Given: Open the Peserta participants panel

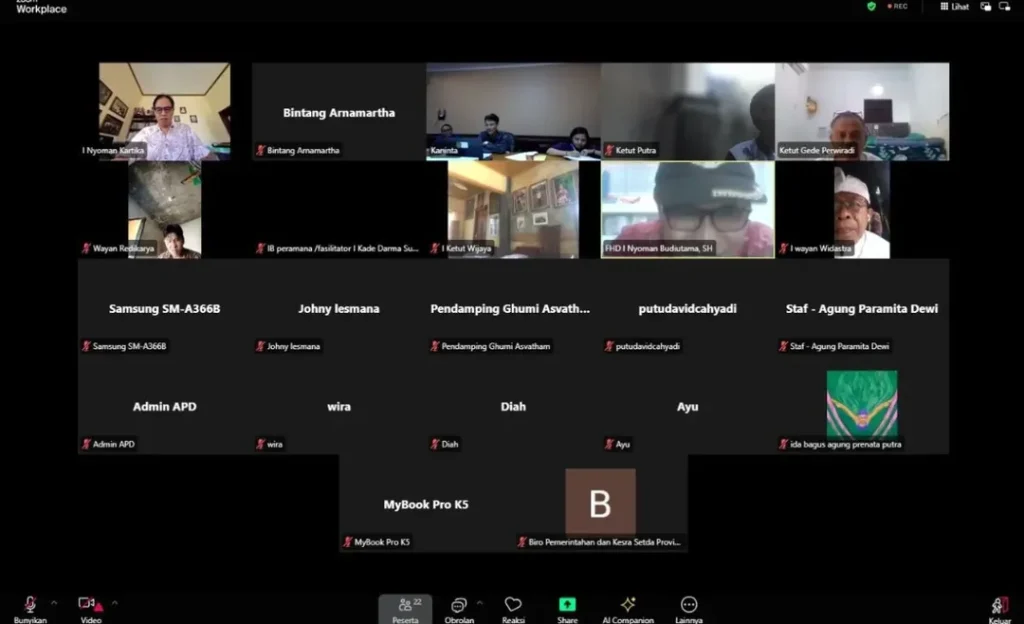Looking at the screenshot, I should click(x=405, y=608).
